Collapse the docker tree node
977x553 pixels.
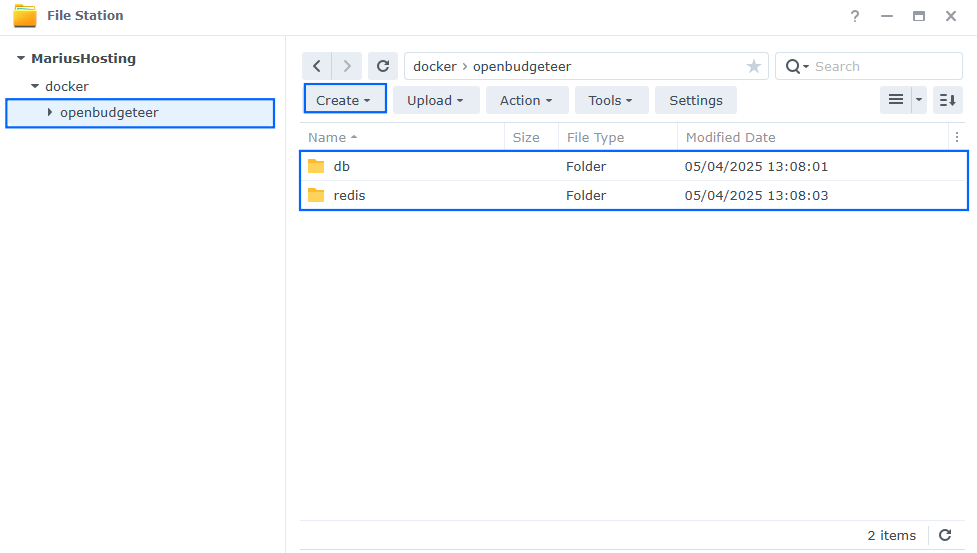(35, 86)
